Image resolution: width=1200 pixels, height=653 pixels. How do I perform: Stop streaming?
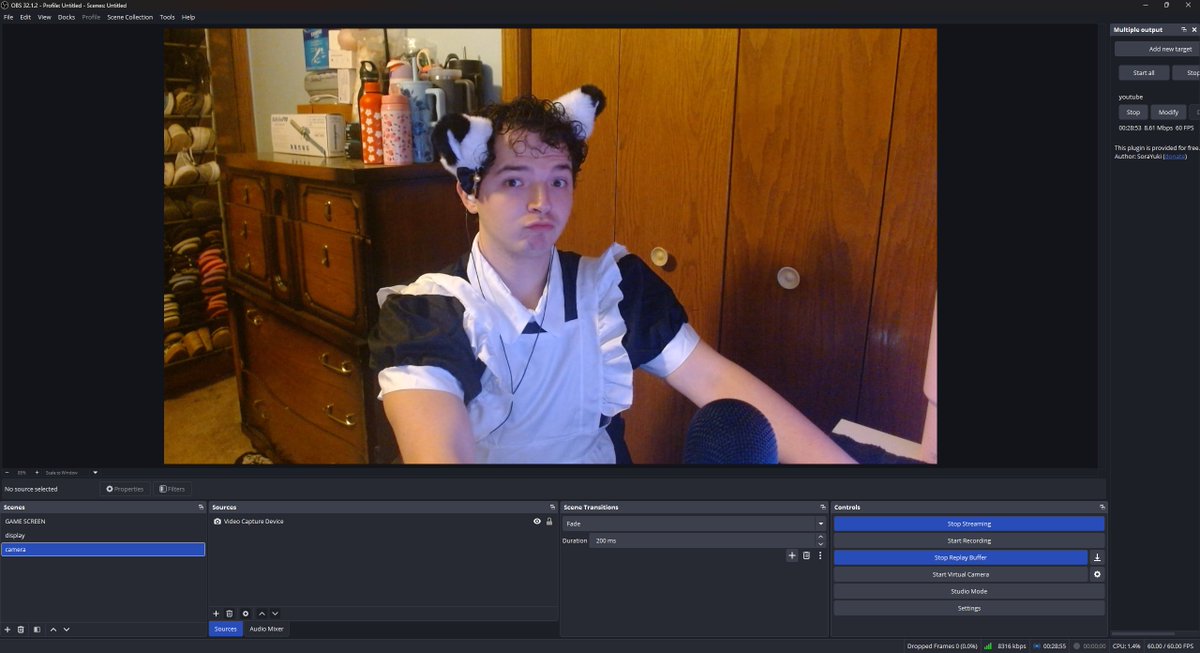(x=969, y=524)
